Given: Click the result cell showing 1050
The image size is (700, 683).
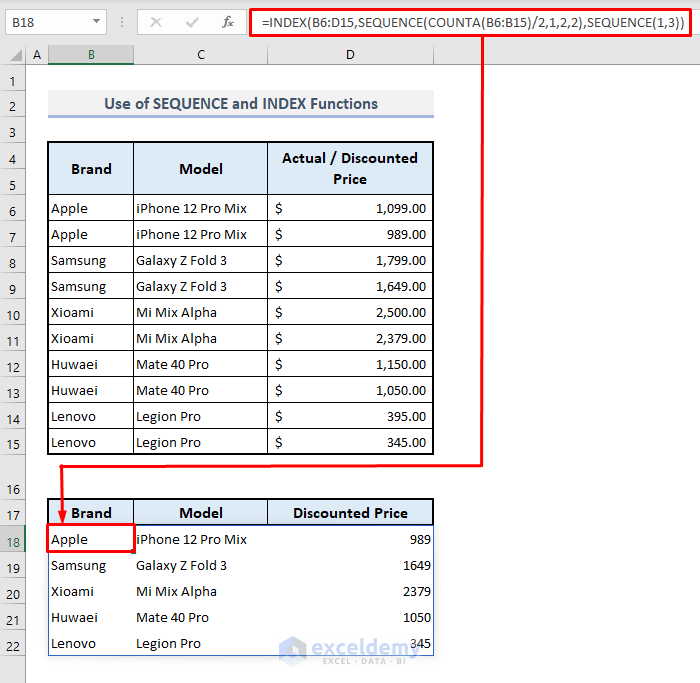Looking at the screenshot, I should tap(350, 617).
